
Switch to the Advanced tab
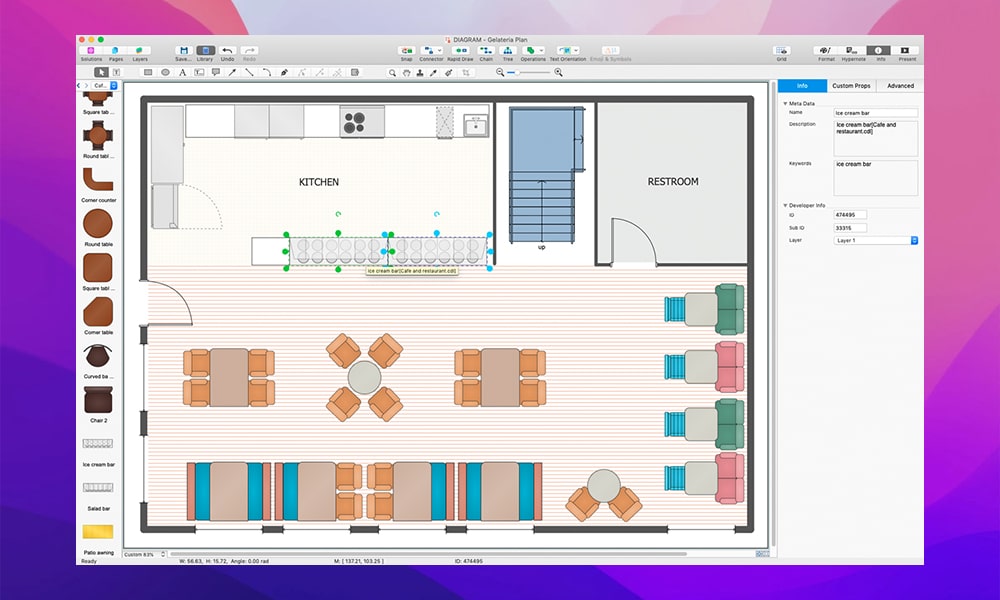pos(900,86)
